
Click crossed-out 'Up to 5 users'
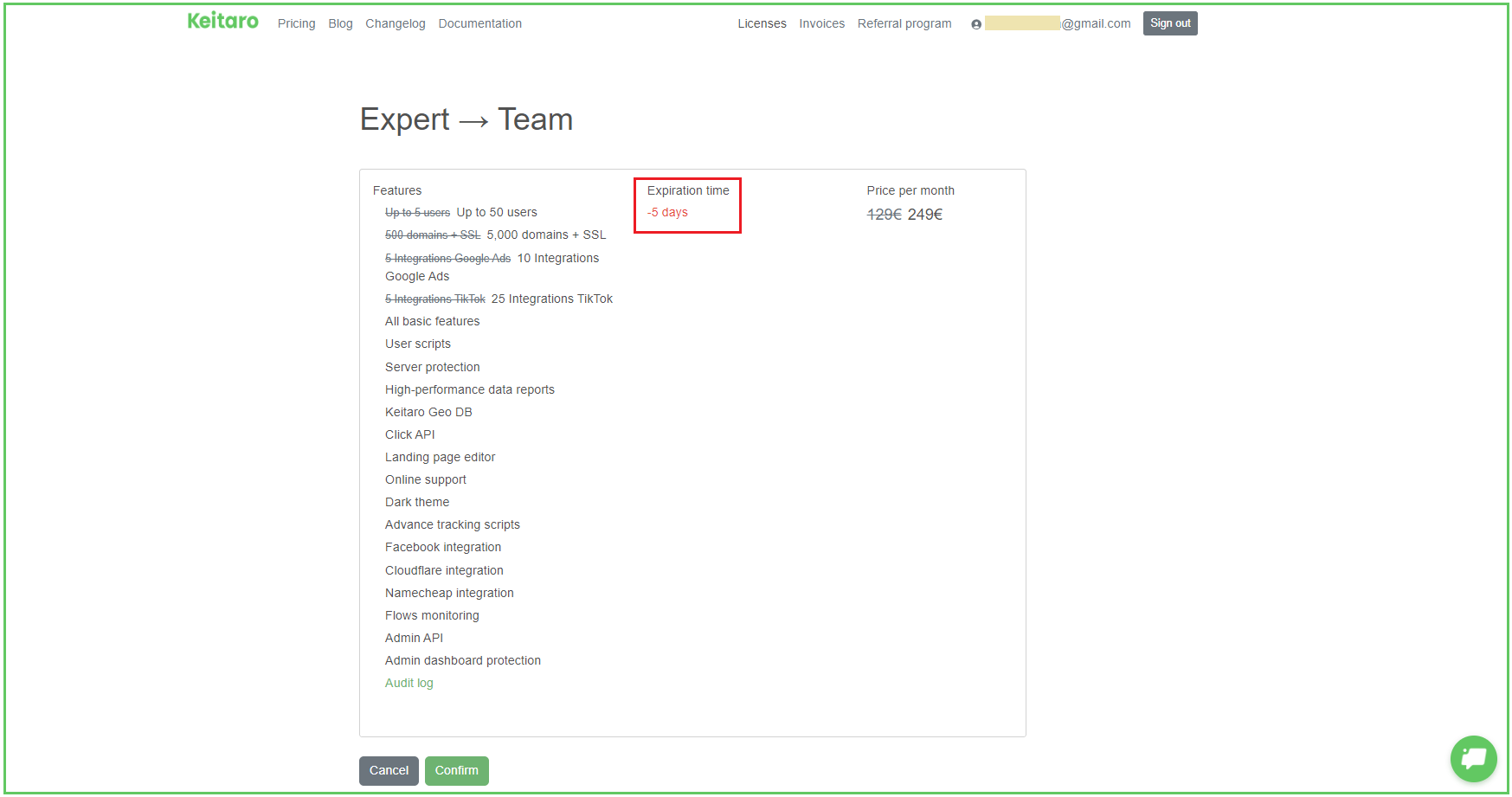[417, 213]
